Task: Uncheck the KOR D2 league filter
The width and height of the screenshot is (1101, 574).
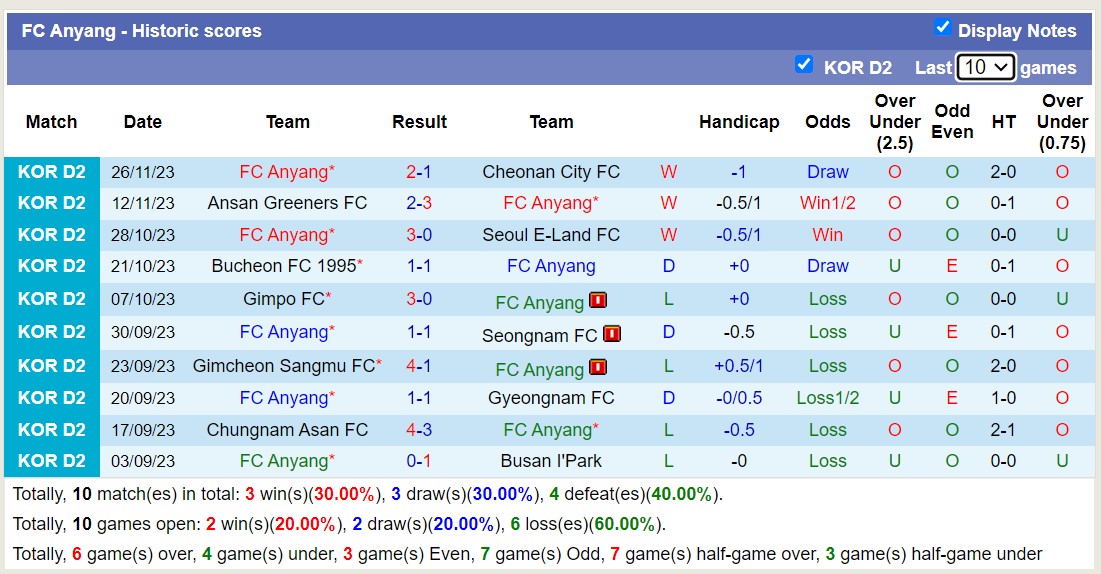Action: [804, 65]
